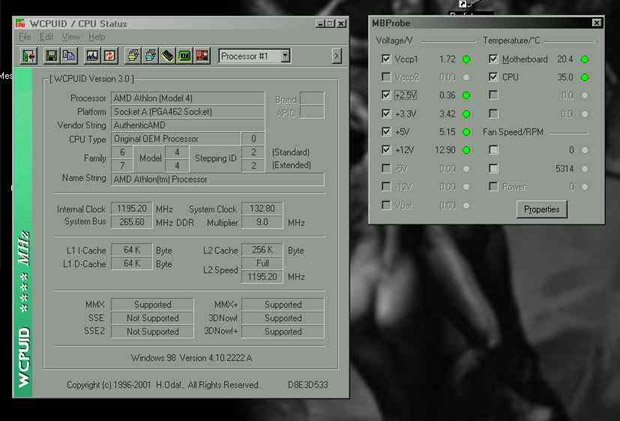Click the Name String AMD Athlon(tm) Processor field
Image resolution: width=620 pixels, height=421 pixels.
(x=217, y=179)
